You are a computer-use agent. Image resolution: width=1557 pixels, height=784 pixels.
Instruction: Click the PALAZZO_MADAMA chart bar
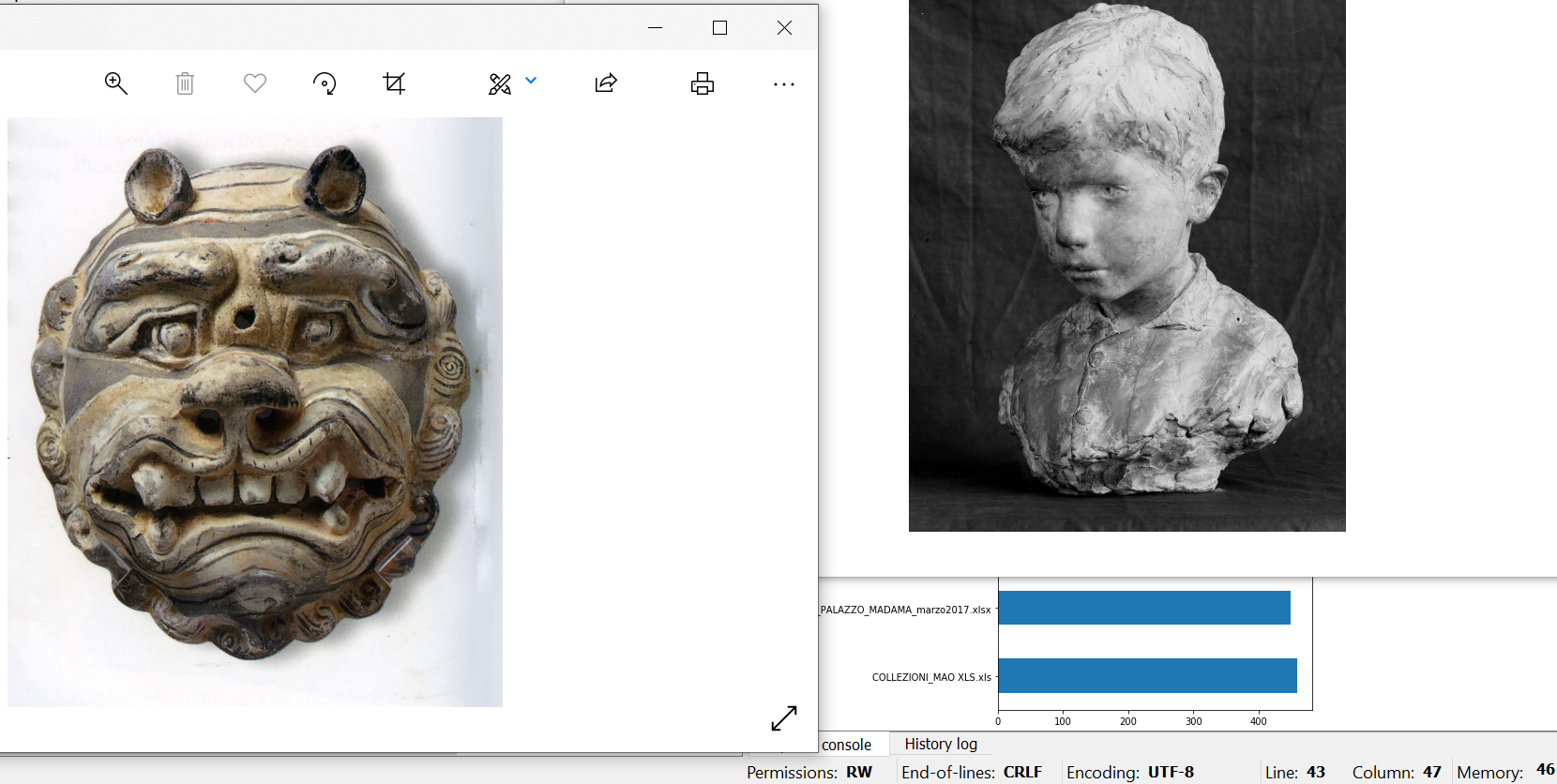[1143, 608]
